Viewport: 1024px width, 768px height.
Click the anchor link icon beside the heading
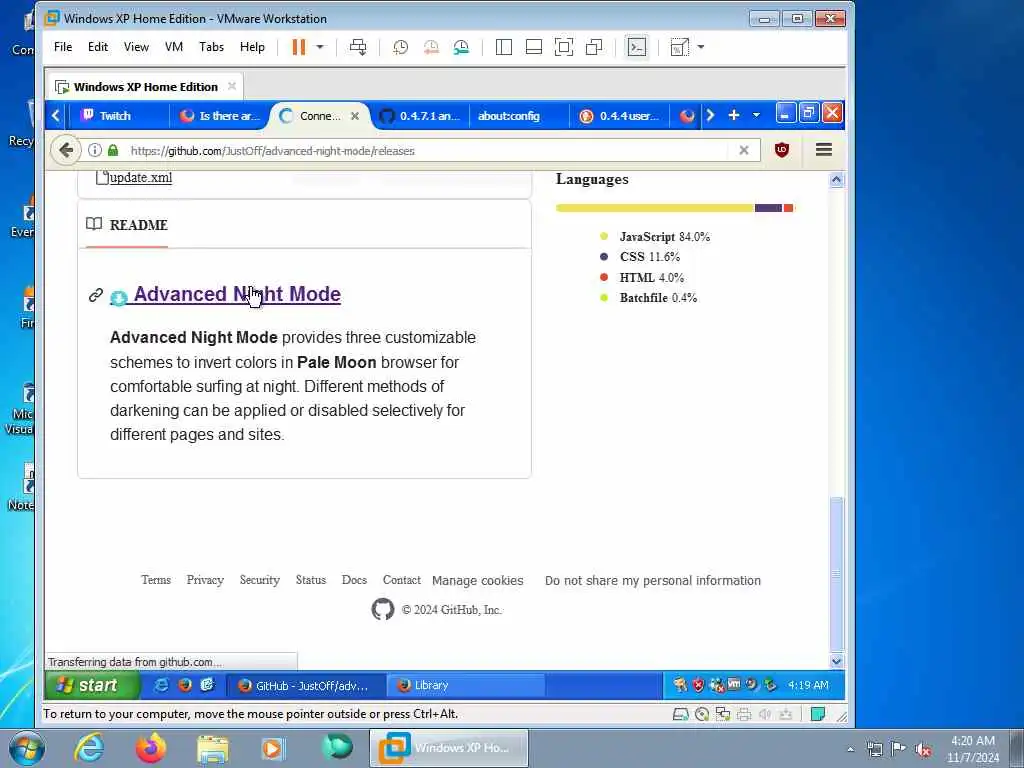coord(96,295)
